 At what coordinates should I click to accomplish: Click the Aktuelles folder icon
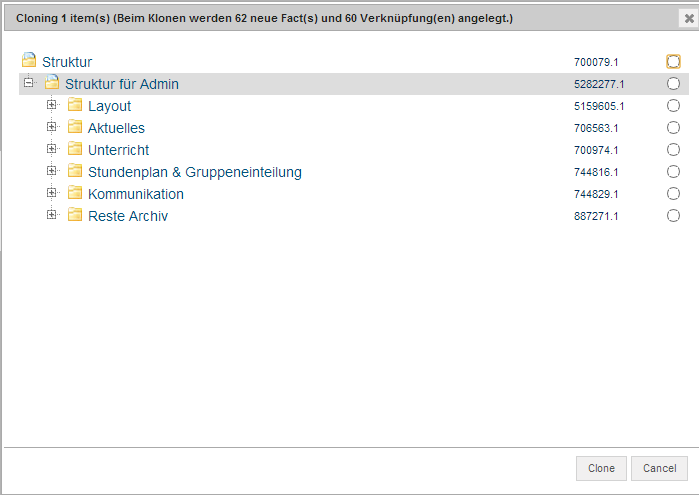75,128
